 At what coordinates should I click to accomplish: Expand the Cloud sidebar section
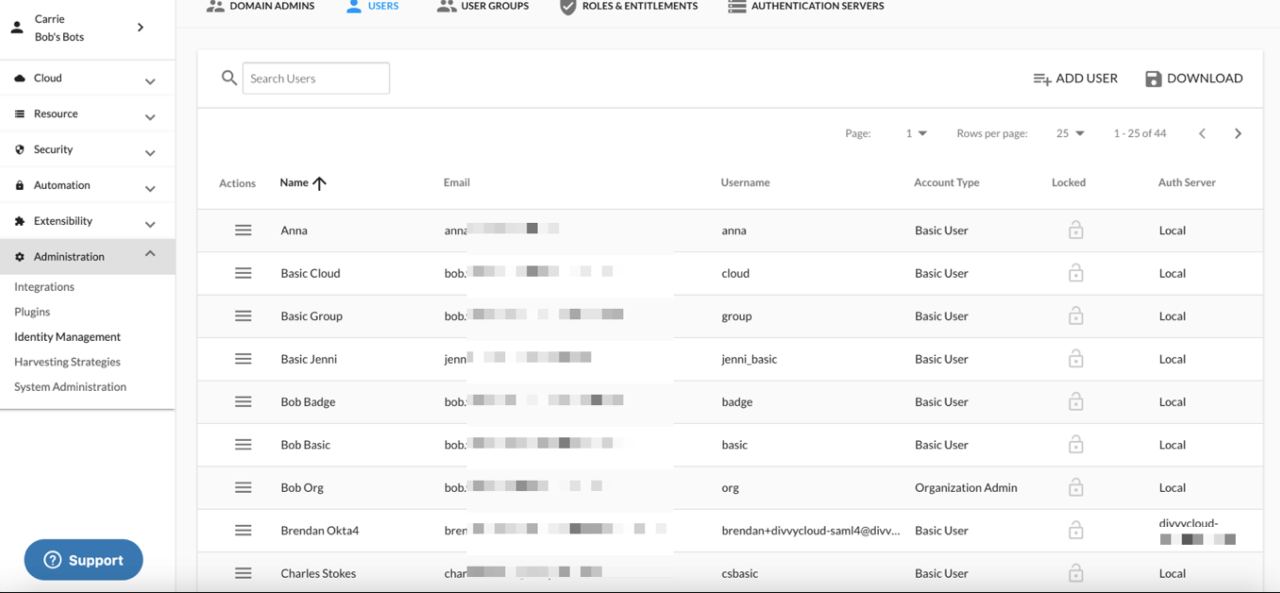pos(150,81)
